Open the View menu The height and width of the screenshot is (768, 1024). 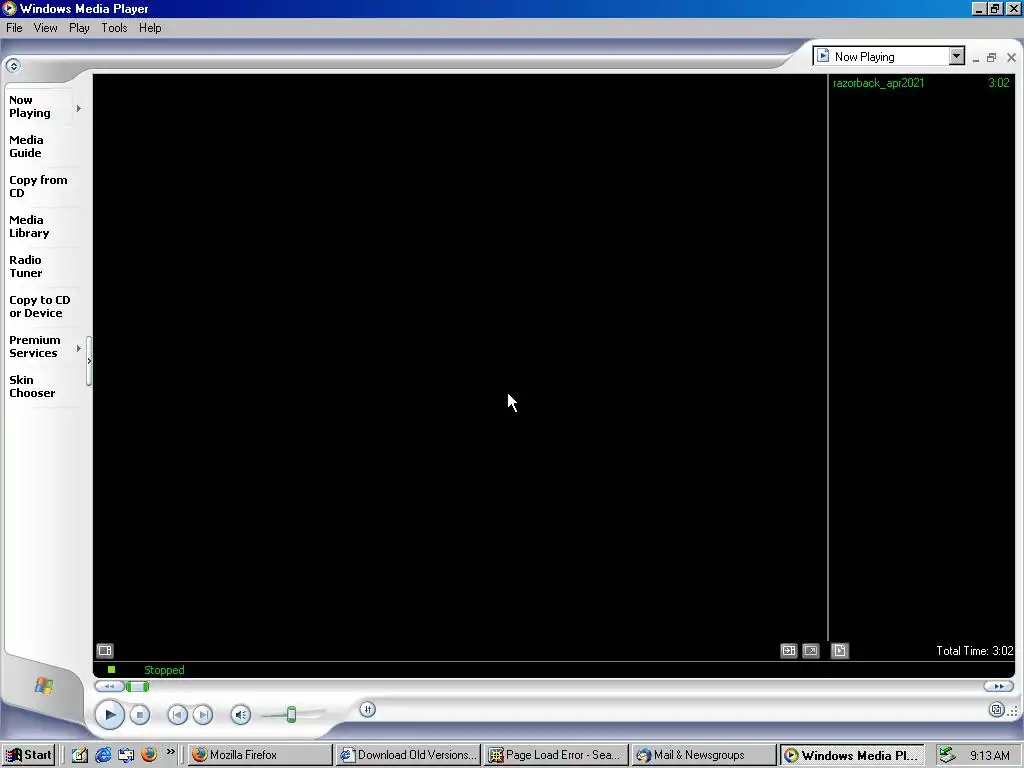46,28
